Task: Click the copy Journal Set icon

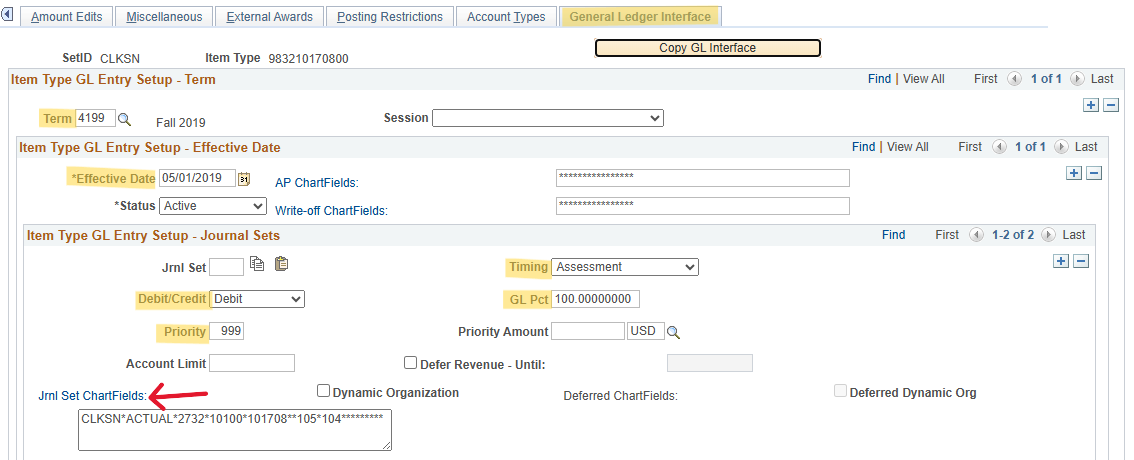Action: [258, 265]
